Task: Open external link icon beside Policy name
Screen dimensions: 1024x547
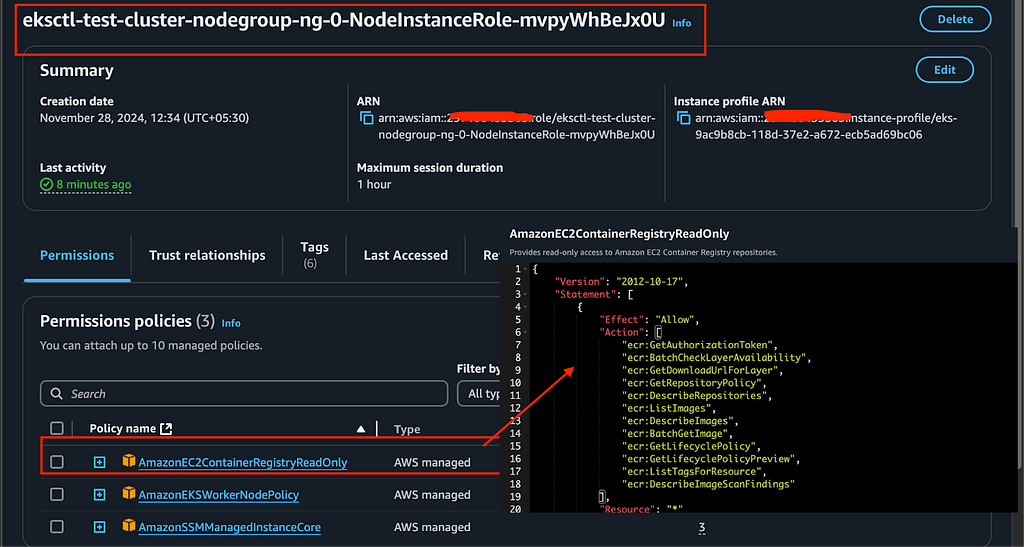Action: pos(166,428)
